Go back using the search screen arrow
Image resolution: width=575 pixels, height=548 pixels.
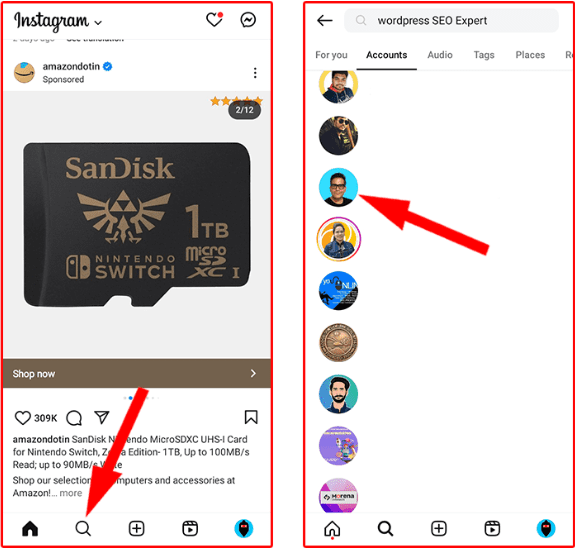pyautogui.click(x=325, y=21)
